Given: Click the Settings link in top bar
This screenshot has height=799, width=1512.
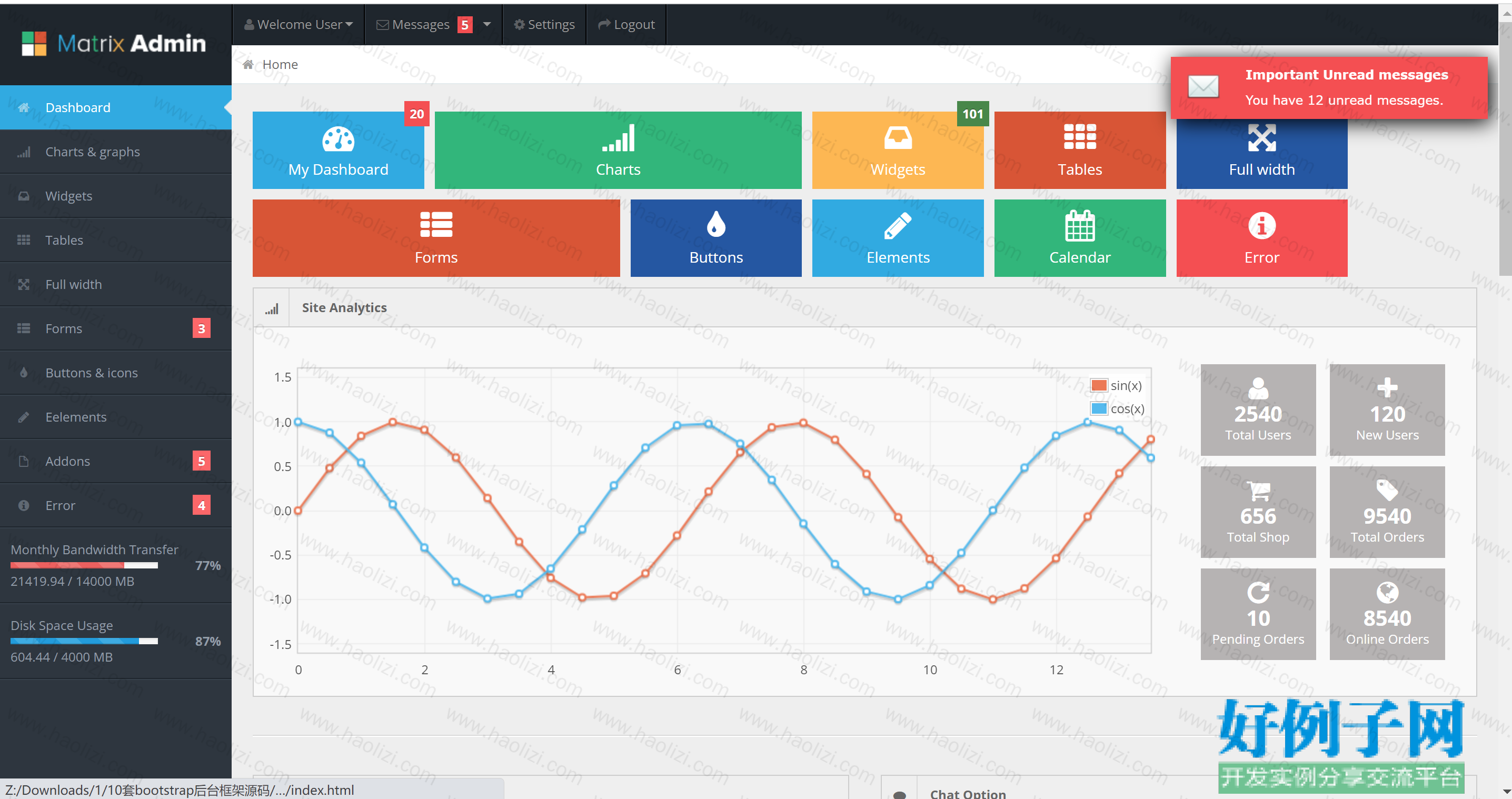Looking at the screenshot, I should [544, 25].
